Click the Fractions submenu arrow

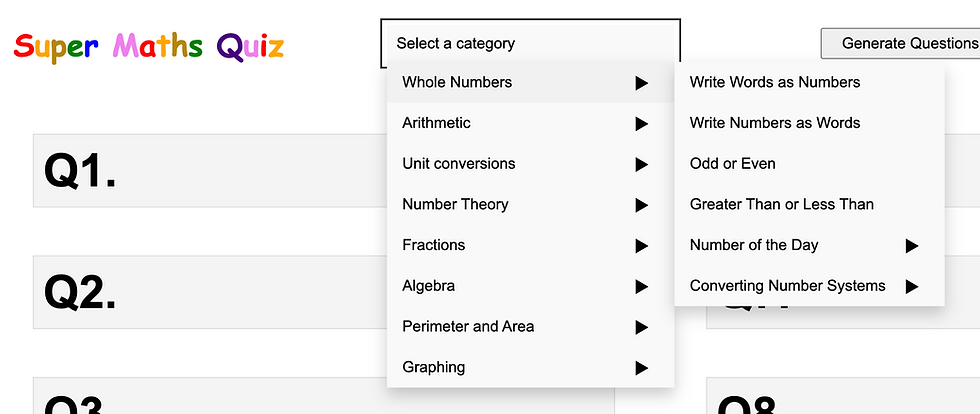click(641, 246)
